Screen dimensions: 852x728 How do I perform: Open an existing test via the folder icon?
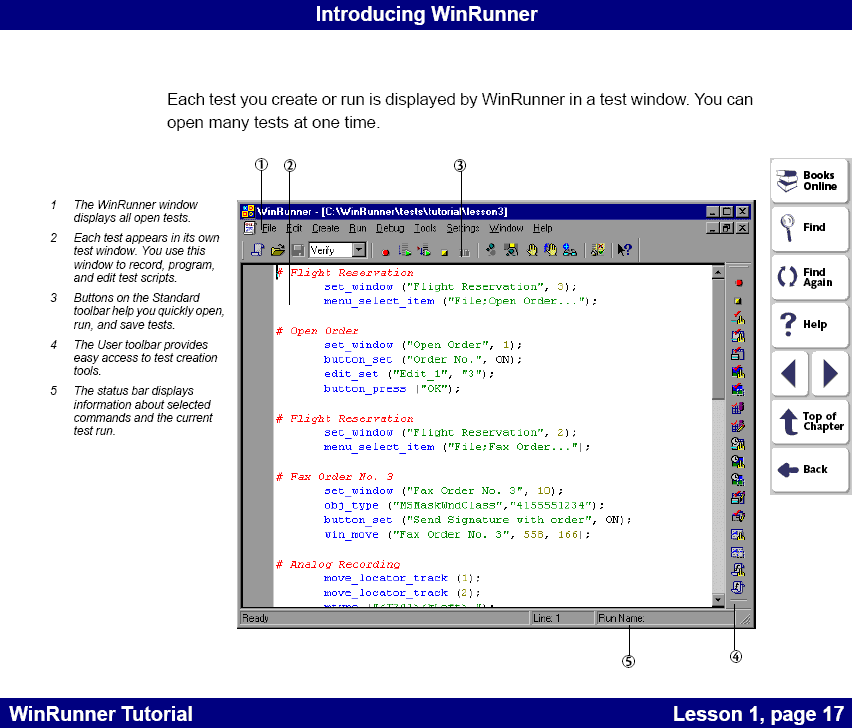pyautogui.click(x=276, y=250)
